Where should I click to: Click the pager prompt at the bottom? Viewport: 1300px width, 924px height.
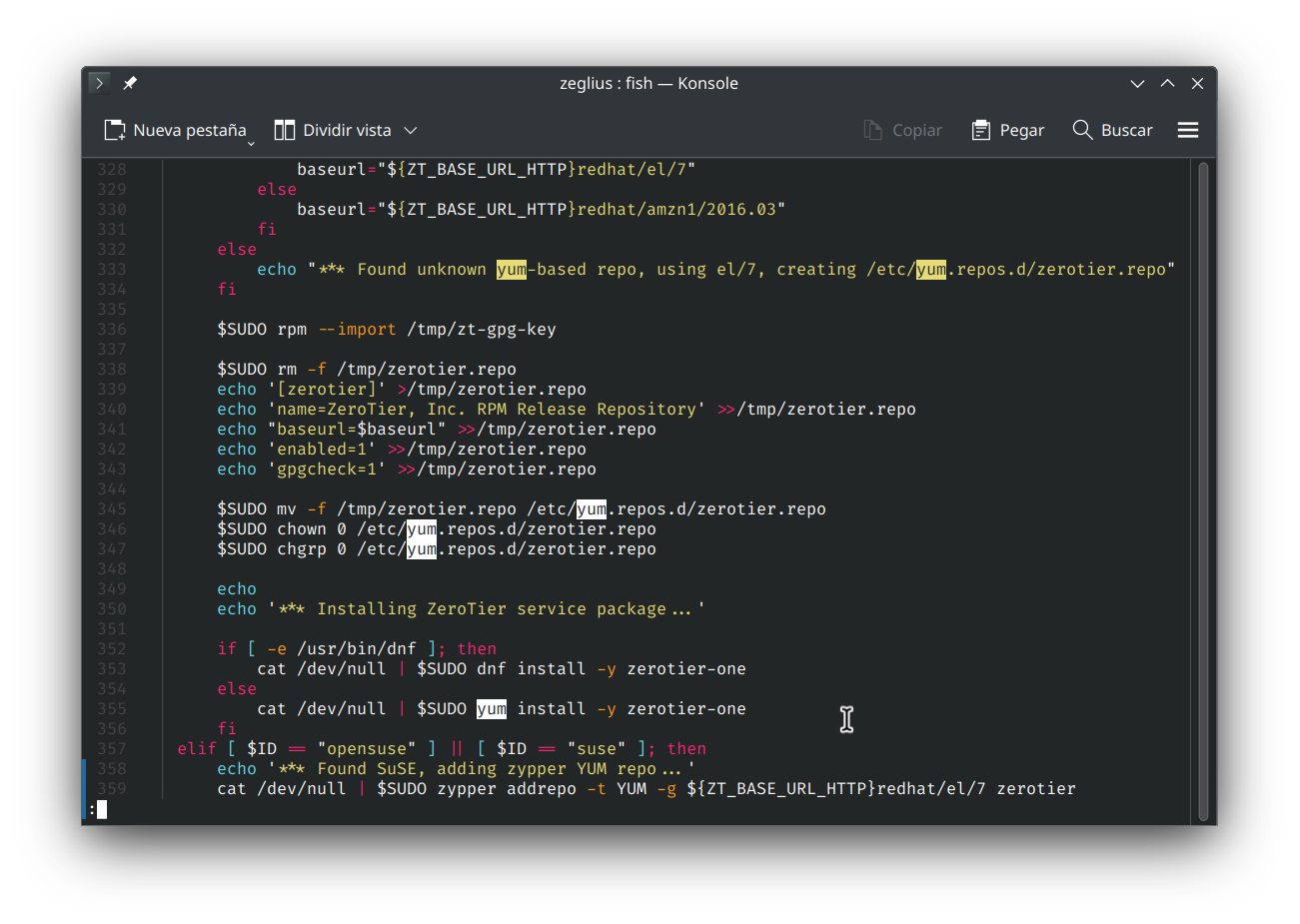(97, 809)
